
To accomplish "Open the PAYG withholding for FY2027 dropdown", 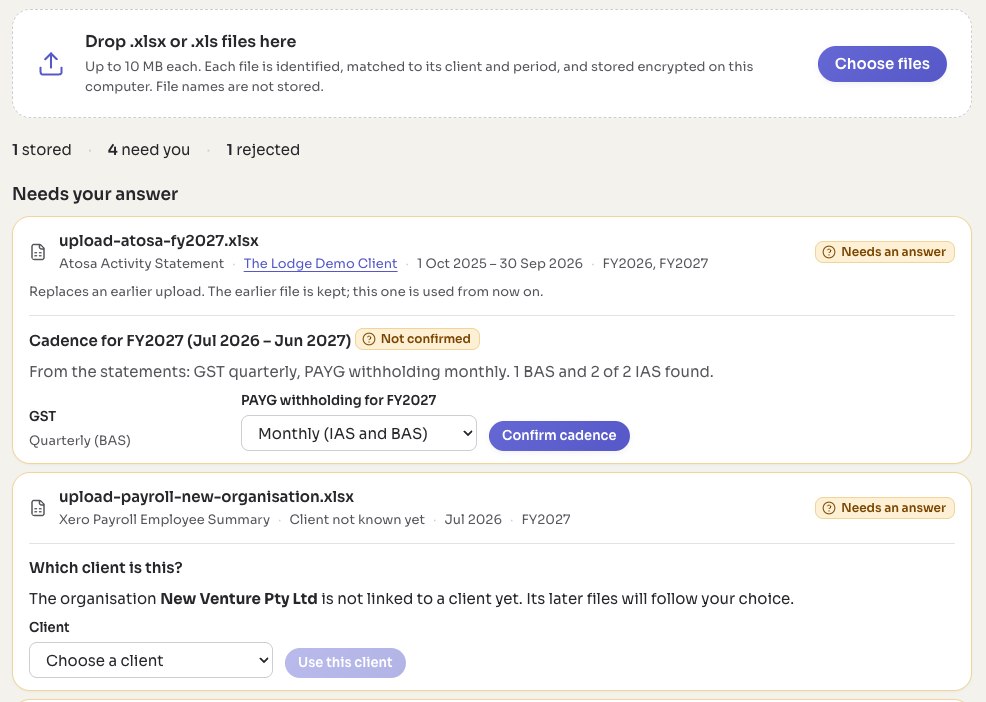I will (x=359, y=433).
